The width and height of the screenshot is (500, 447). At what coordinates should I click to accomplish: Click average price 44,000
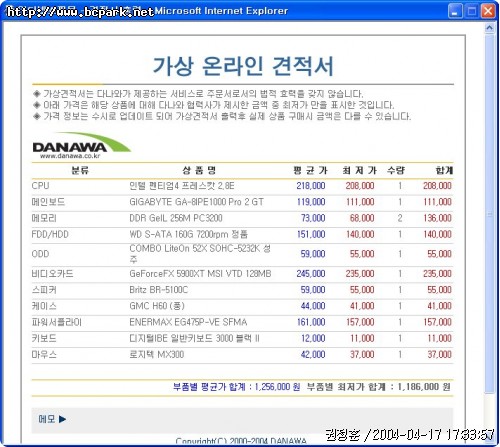click(x=313, y=306)
